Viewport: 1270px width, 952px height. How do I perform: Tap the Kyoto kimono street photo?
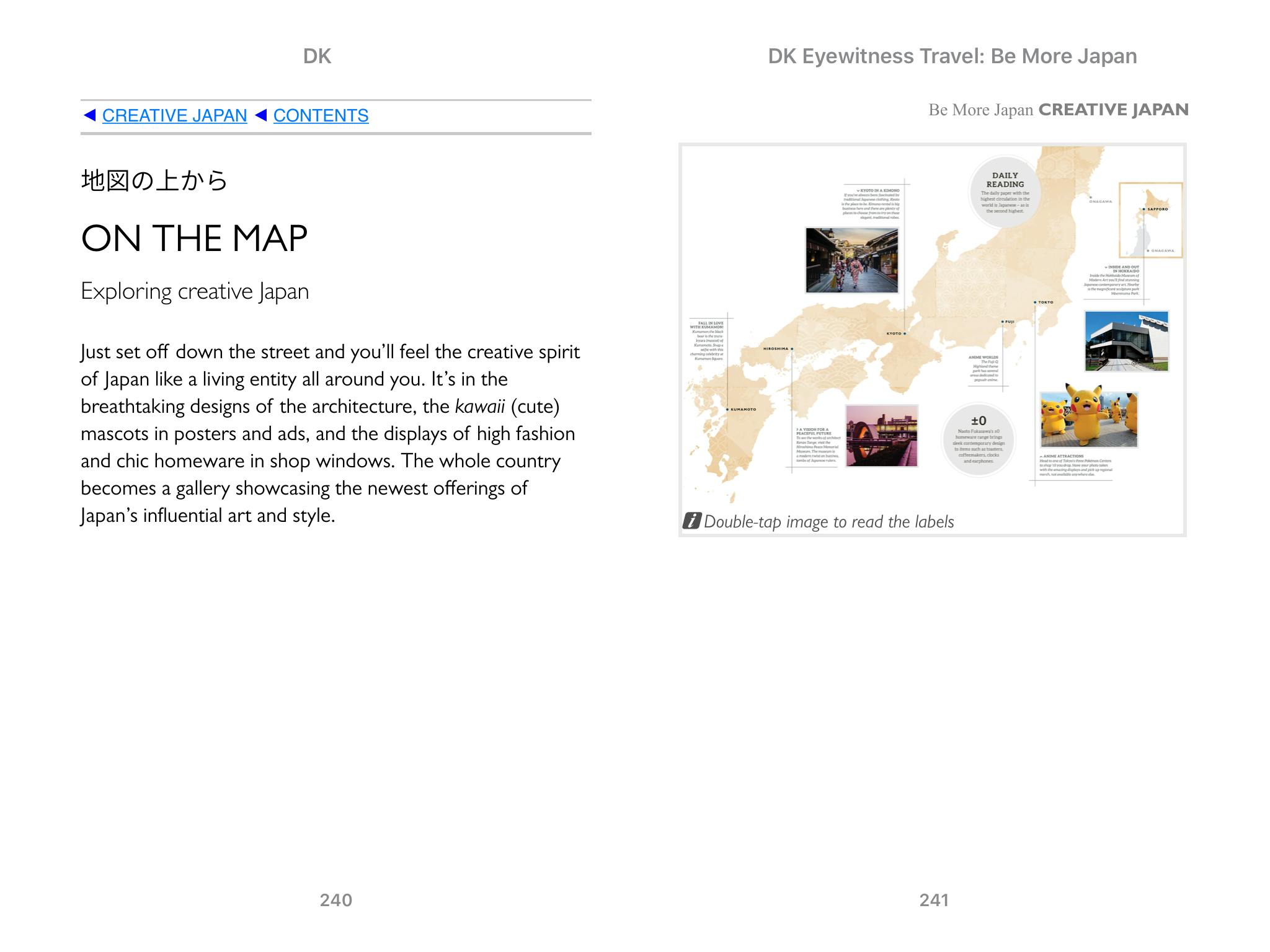[851, 260]
